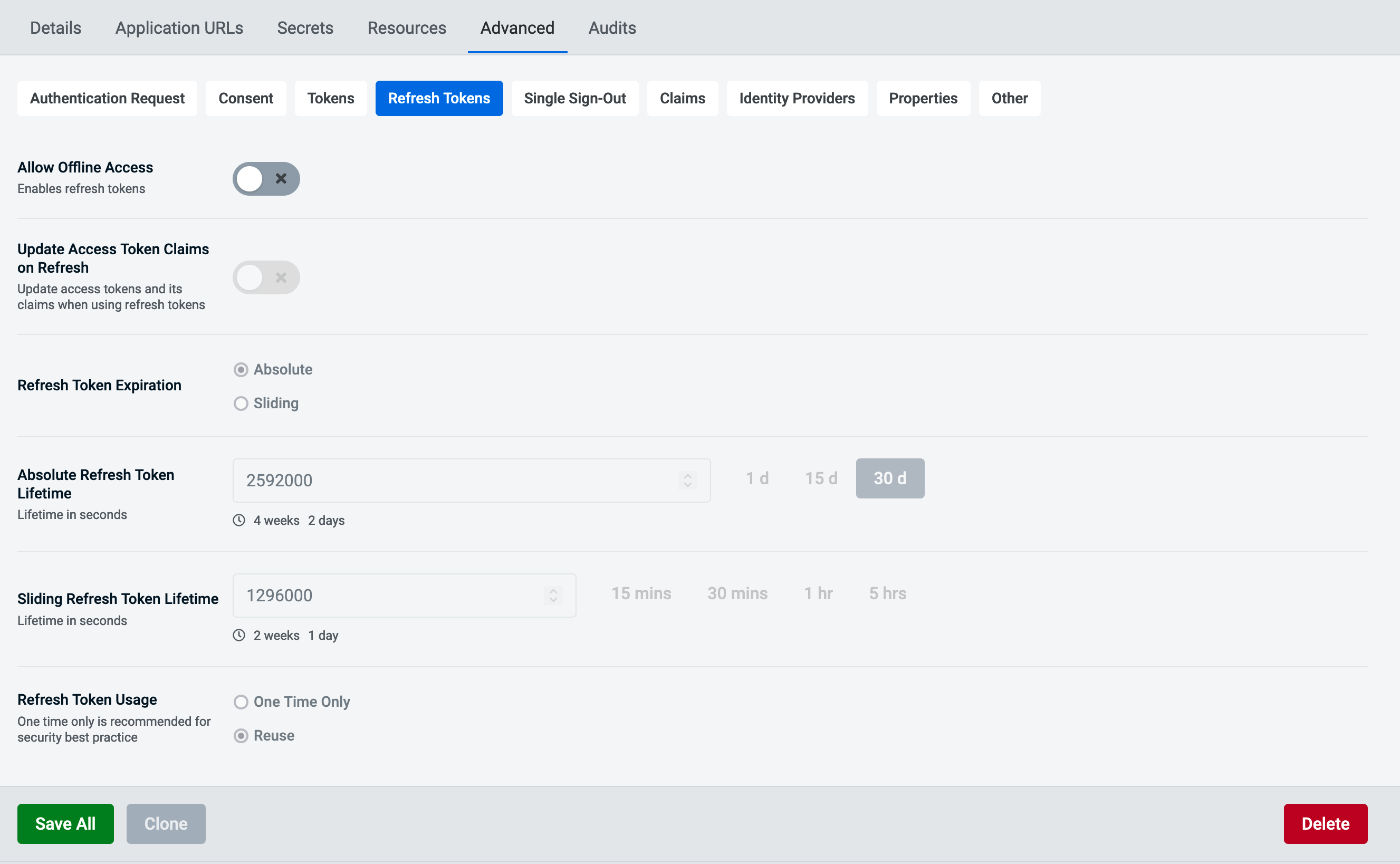Enable the Allow Offline Access toggle

coord(266,179)
